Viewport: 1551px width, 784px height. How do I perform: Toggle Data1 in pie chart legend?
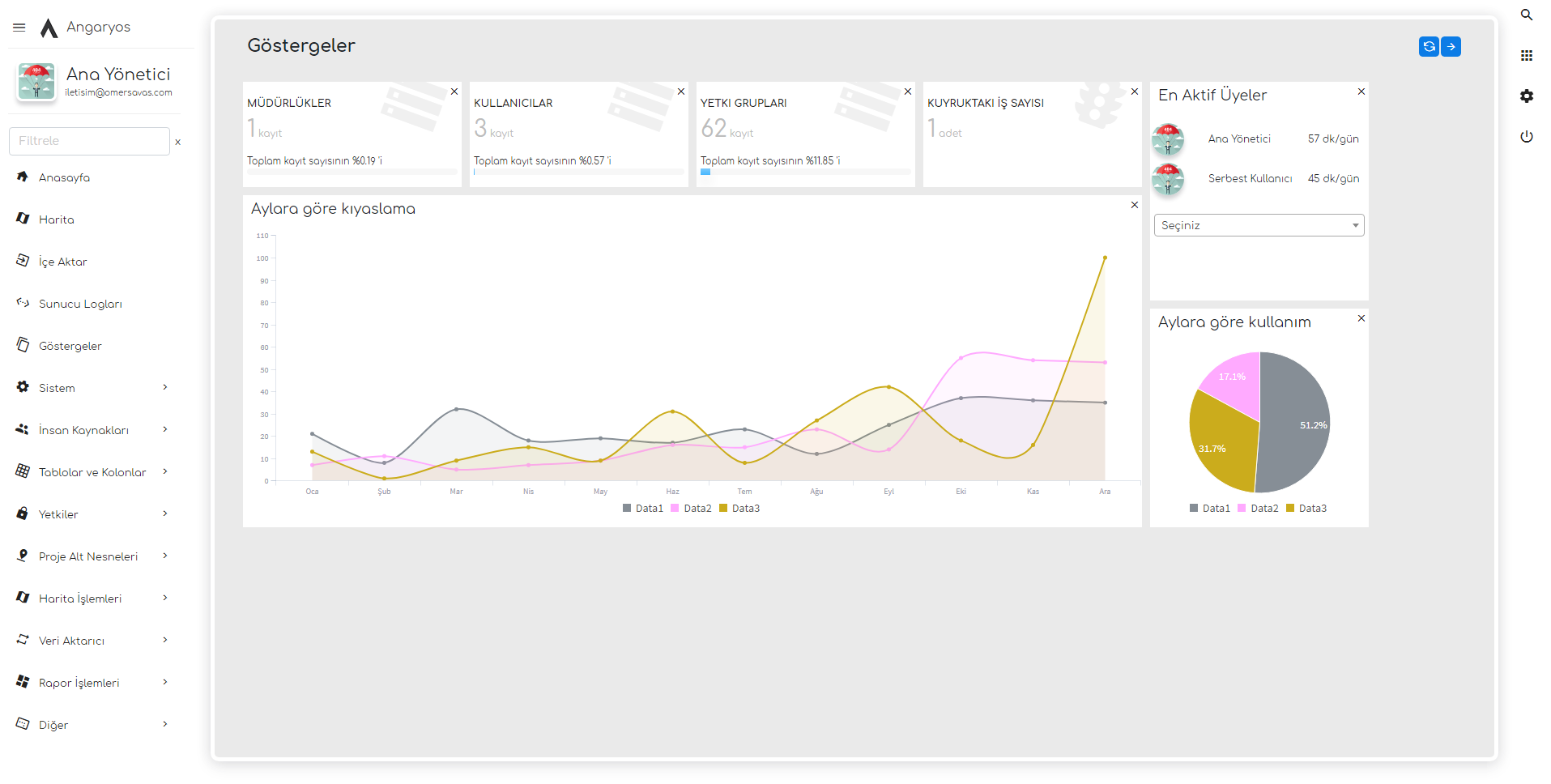[x=1210, y=509]
